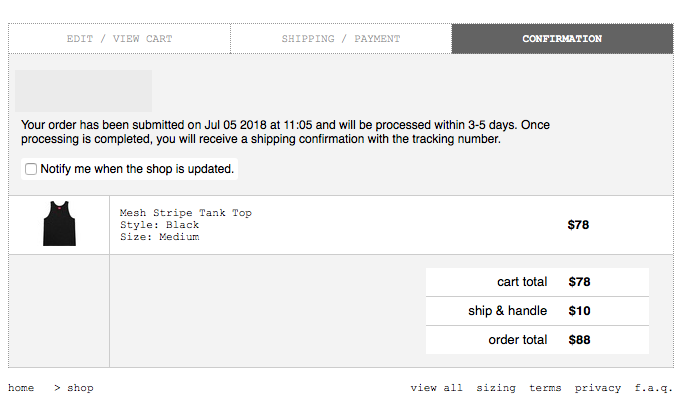
Task: Open the f.a.q. link
Action: pos(653,388)
